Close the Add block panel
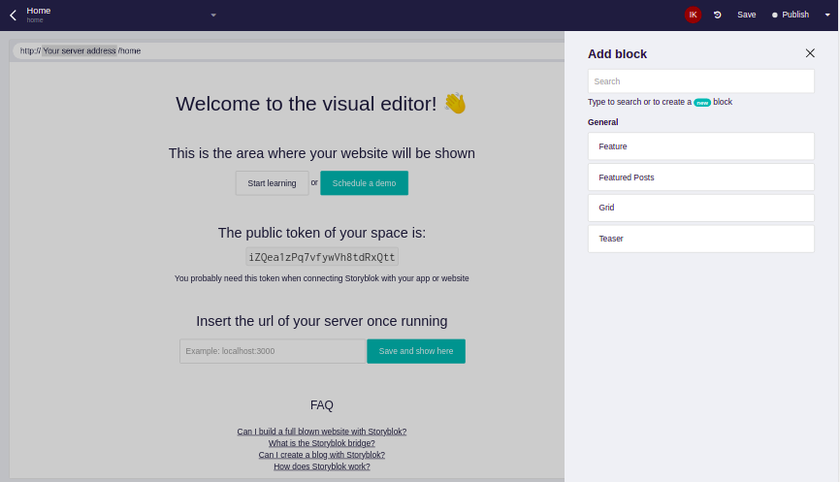Viewport: 840px width, 482px height. point(810,53)
